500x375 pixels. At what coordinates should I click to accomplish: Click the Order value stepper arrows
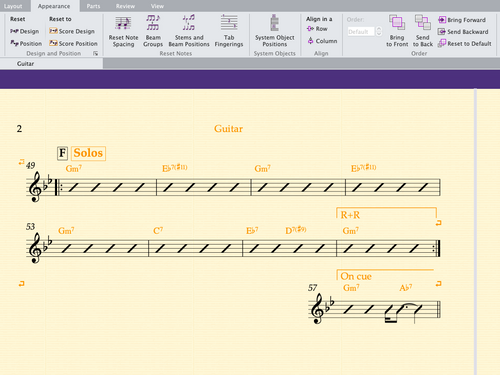click(x=378, y=32)
